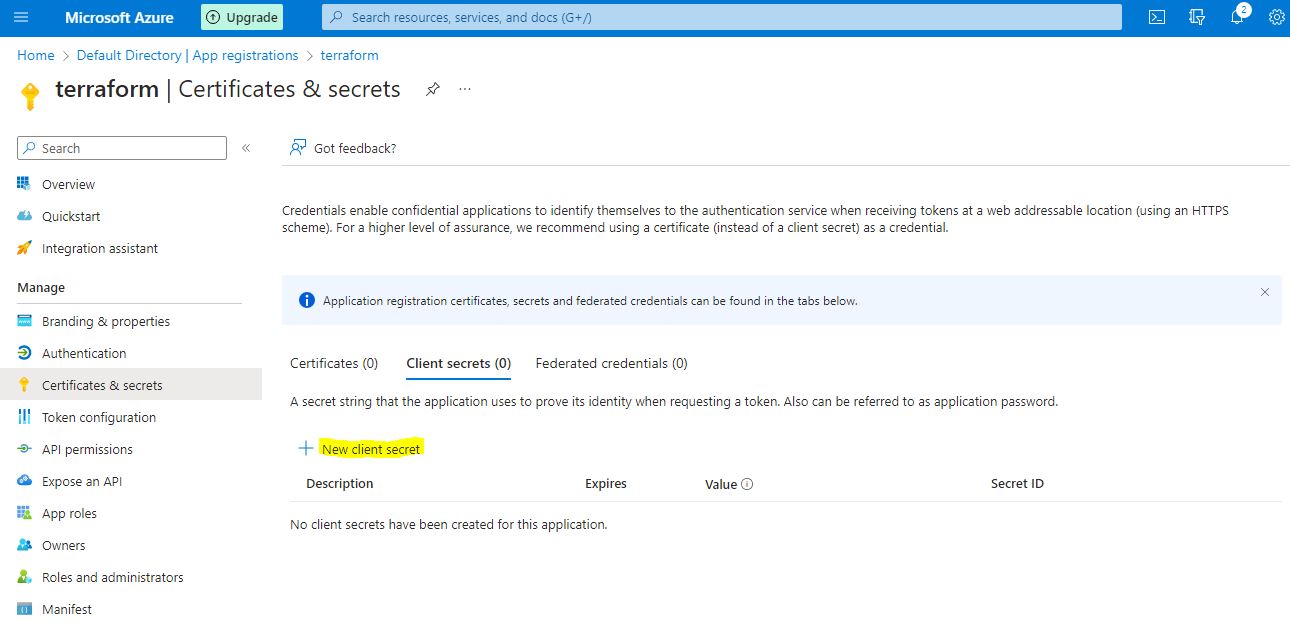This screenshot has height=622, width=1290.
Task: Open Authentication in the Manage menu
Action: pos(84,353)
